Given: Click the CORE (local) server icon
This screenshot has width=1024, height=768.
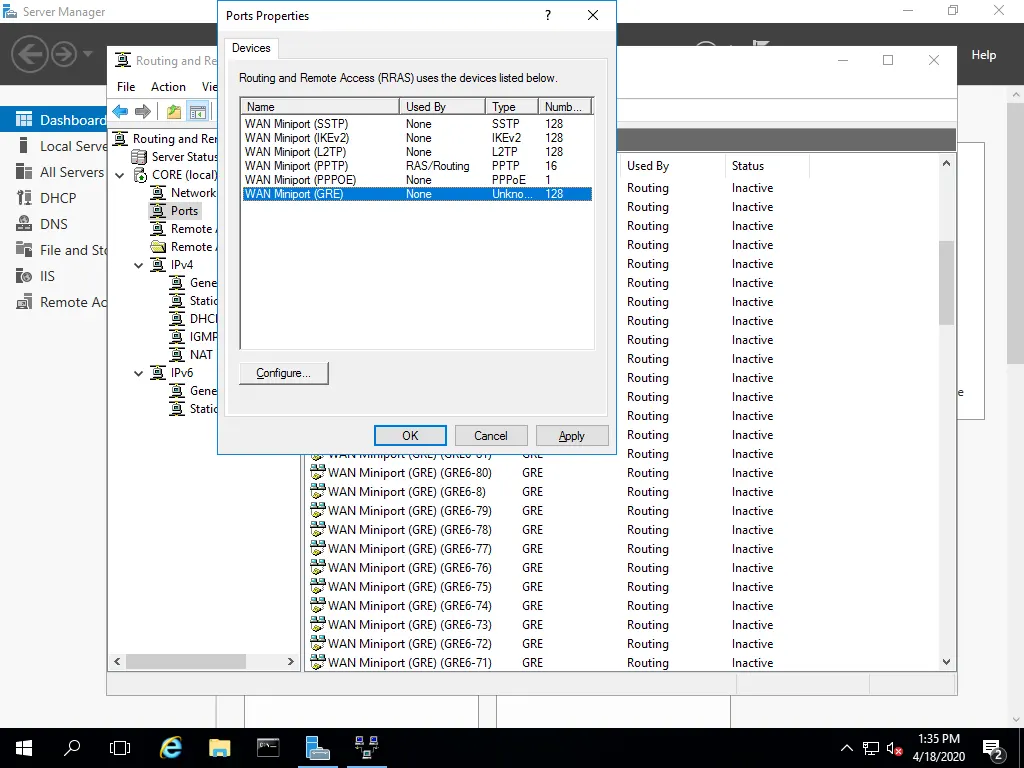Looking at the screenshot, I should pyautogui.click(x=140, y=175).
